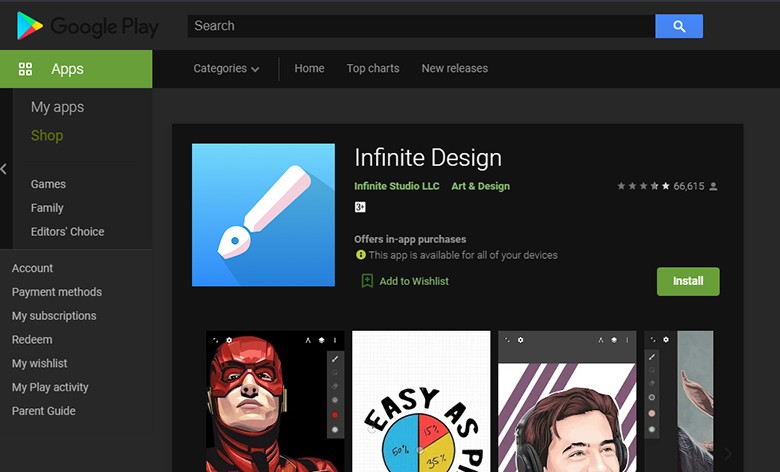Open Editors' Choice
Image resolution: width=780 pixels, height=472 pixels.
pos(68,232)
